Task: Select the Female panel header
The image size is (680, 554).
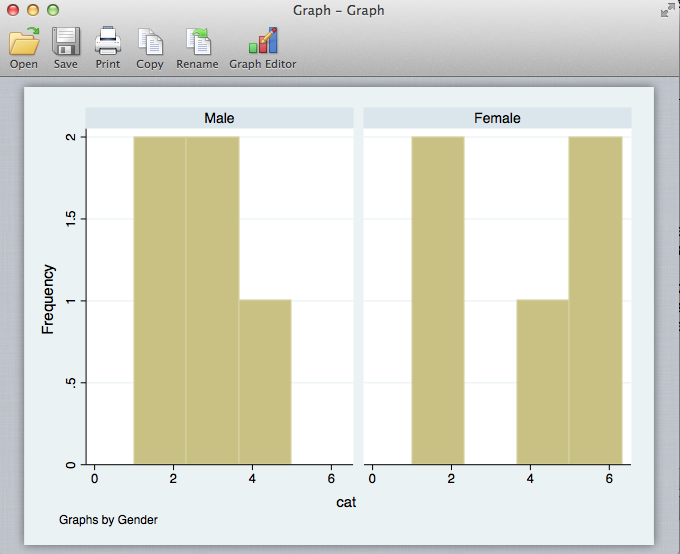Action: click(497, 118)
